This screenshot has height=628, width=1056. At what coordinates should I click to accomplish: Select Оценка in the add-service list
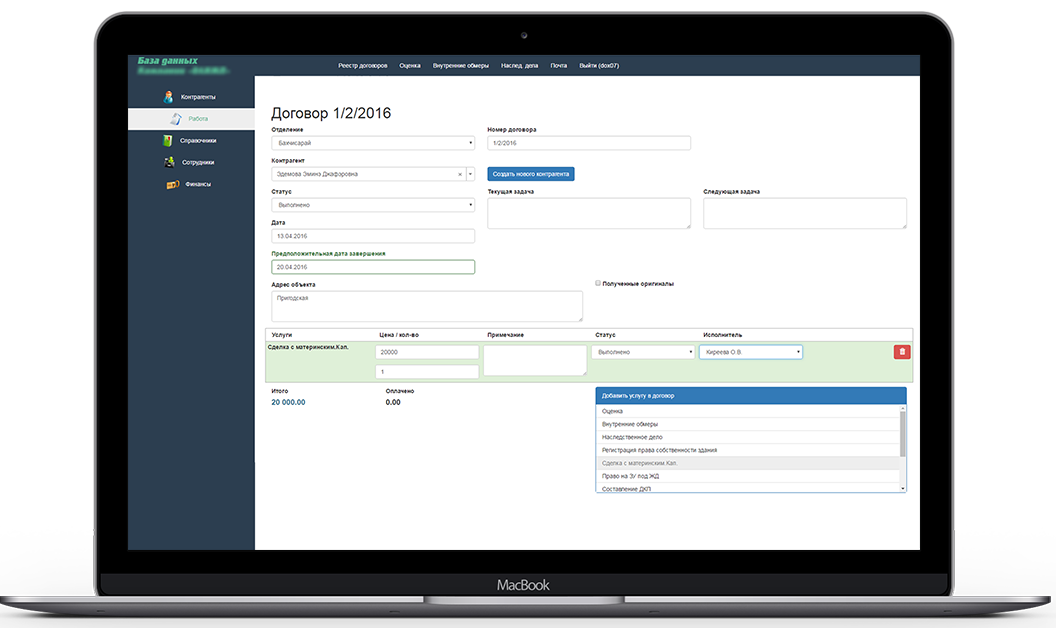point(748,411)
